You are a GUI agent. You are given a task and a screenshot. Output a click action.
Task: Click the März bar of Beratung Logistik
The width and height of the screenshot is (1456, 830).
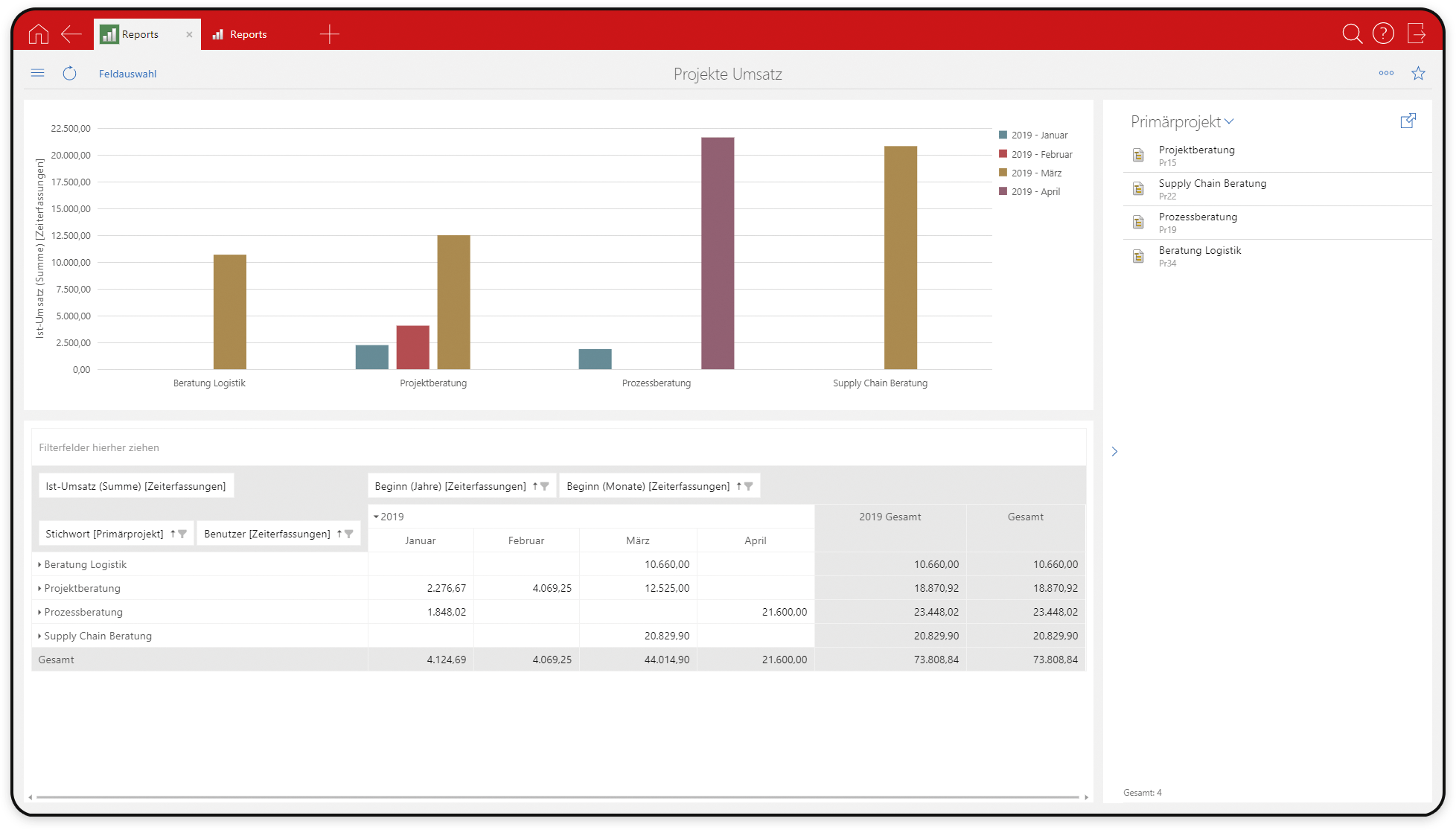pyautogui.click(x=230, y=312)
